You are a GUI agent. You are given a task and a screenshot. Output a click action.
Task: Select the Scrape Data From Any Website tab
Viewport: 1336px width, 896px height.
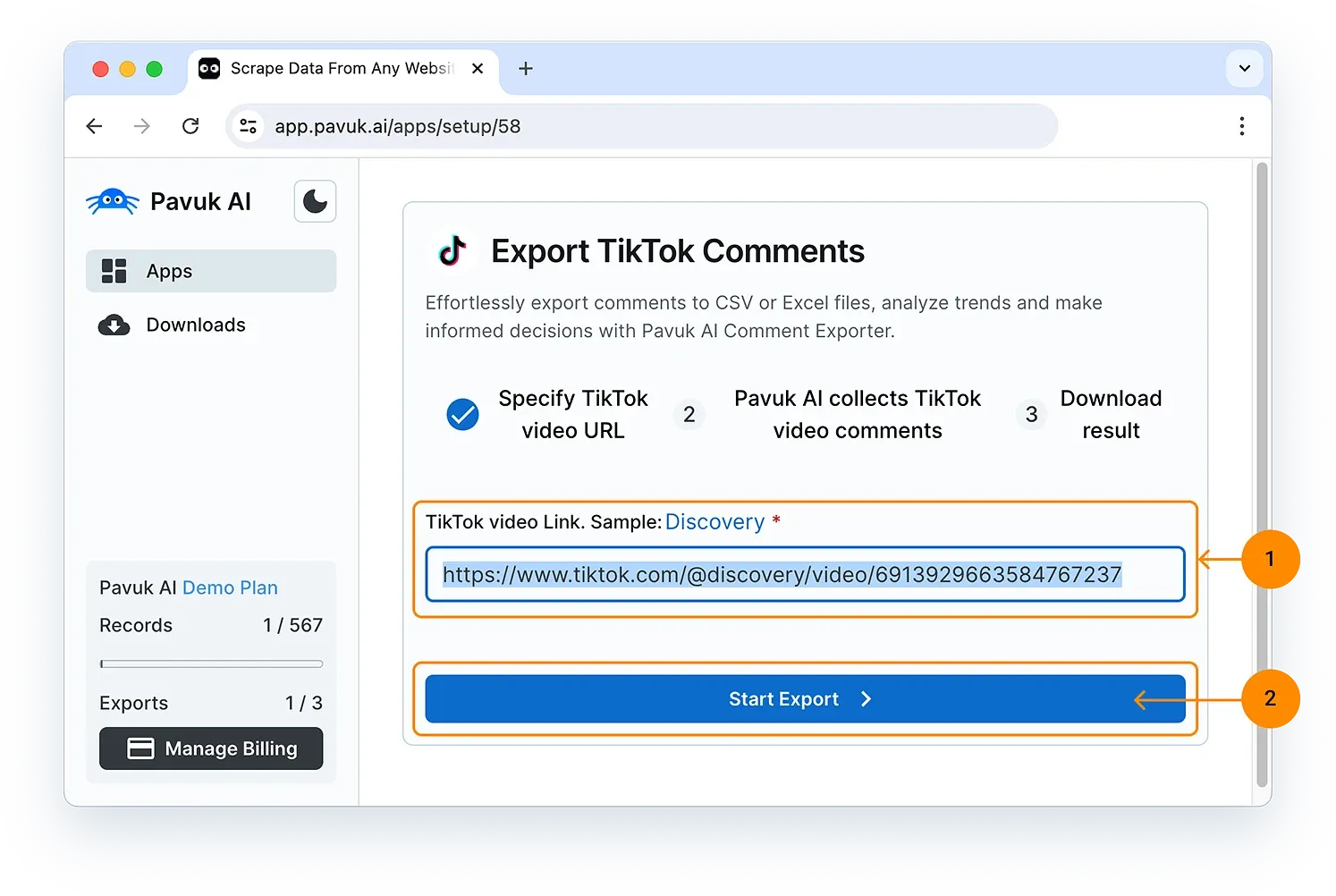343,70
